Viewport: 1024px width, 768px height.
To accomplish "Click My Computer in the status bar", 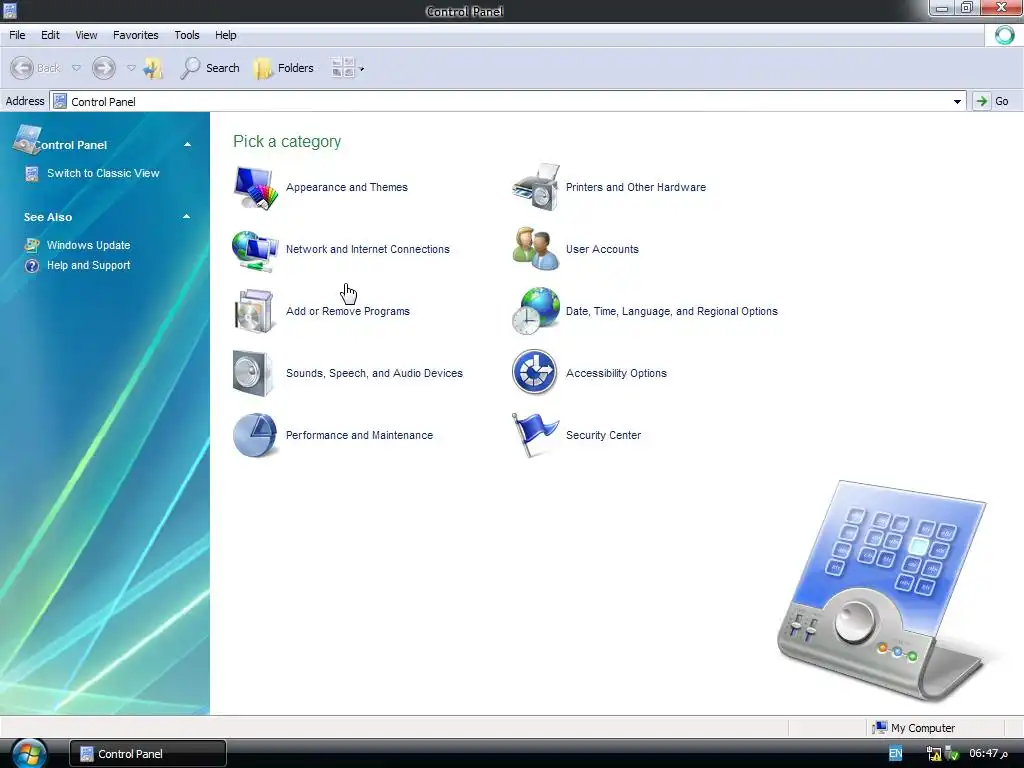I will point(914,728).
